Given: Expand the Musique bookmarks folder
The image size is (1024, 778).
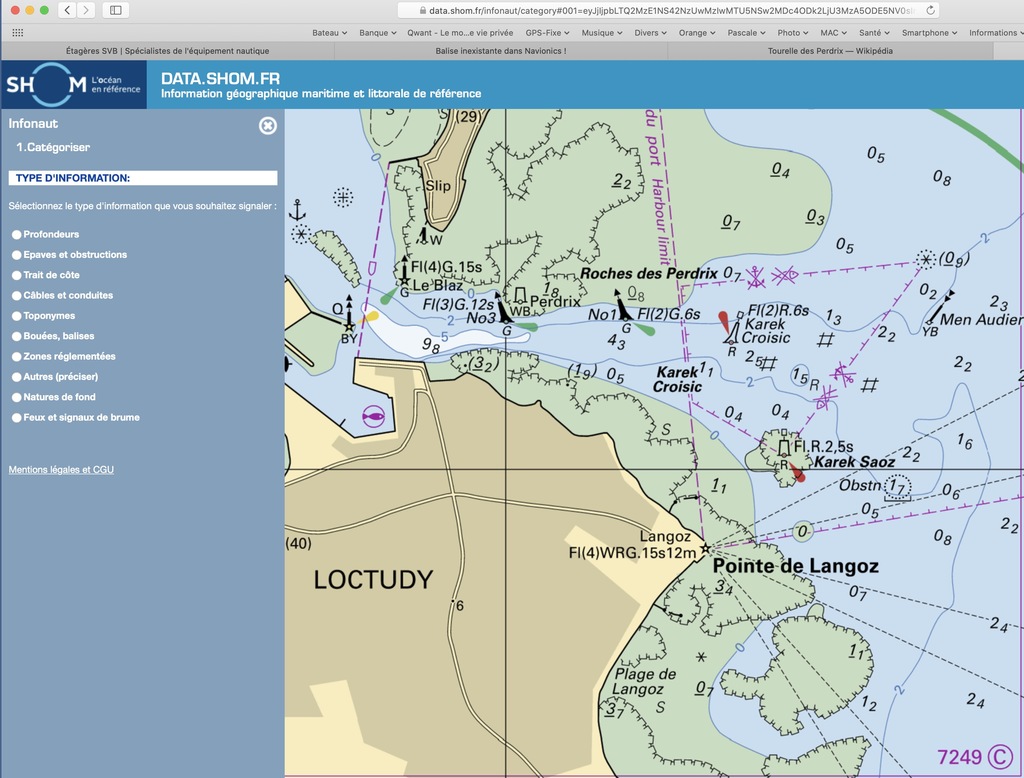Looking at the screenshot, I should [601, 33].
